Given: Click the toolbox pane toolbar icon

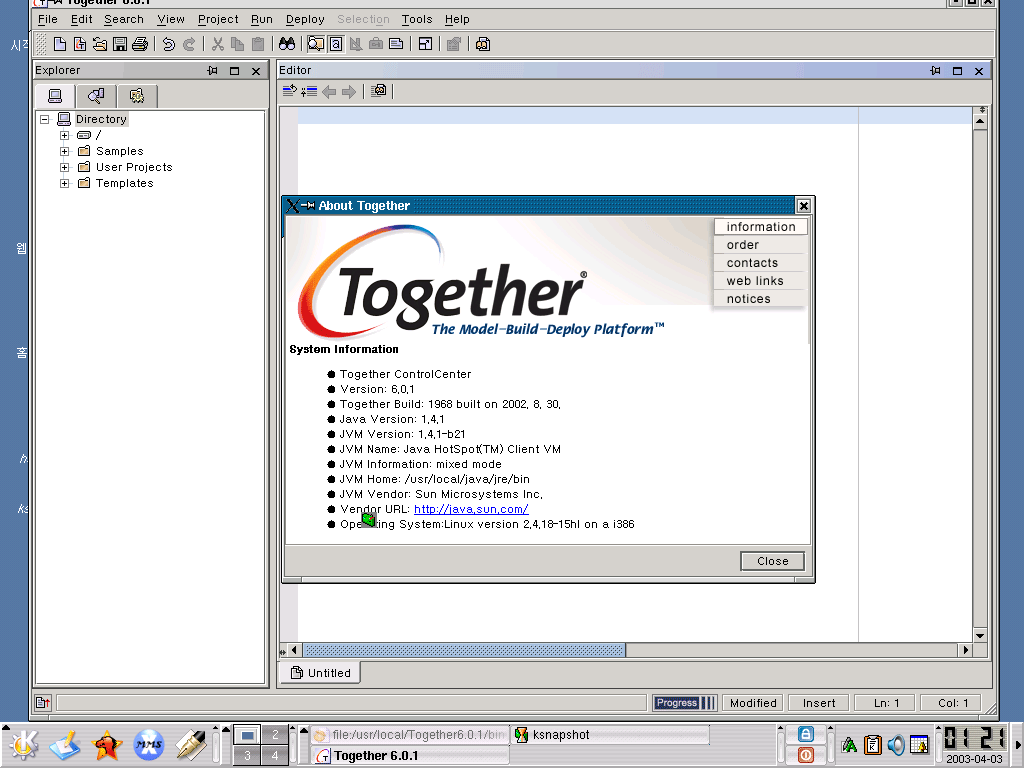Looking at the screenshot, I should click(376, 44).
